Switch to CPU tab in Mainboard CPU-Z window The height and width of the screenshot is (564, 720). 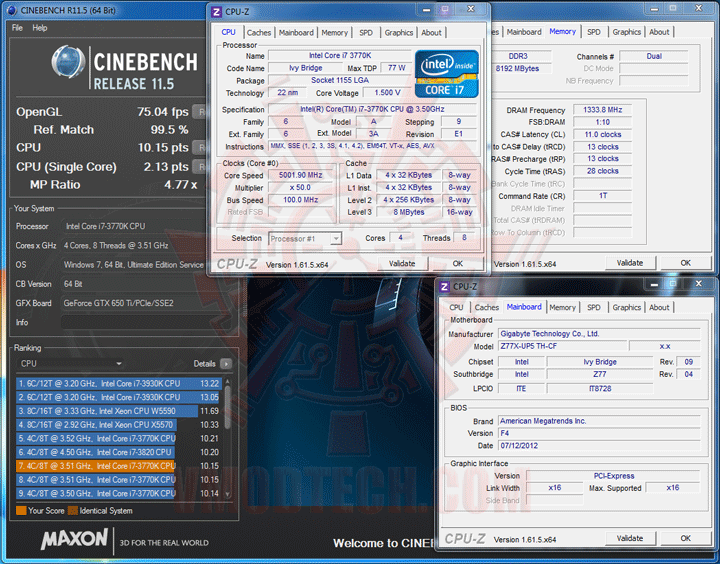pos(456,308)
